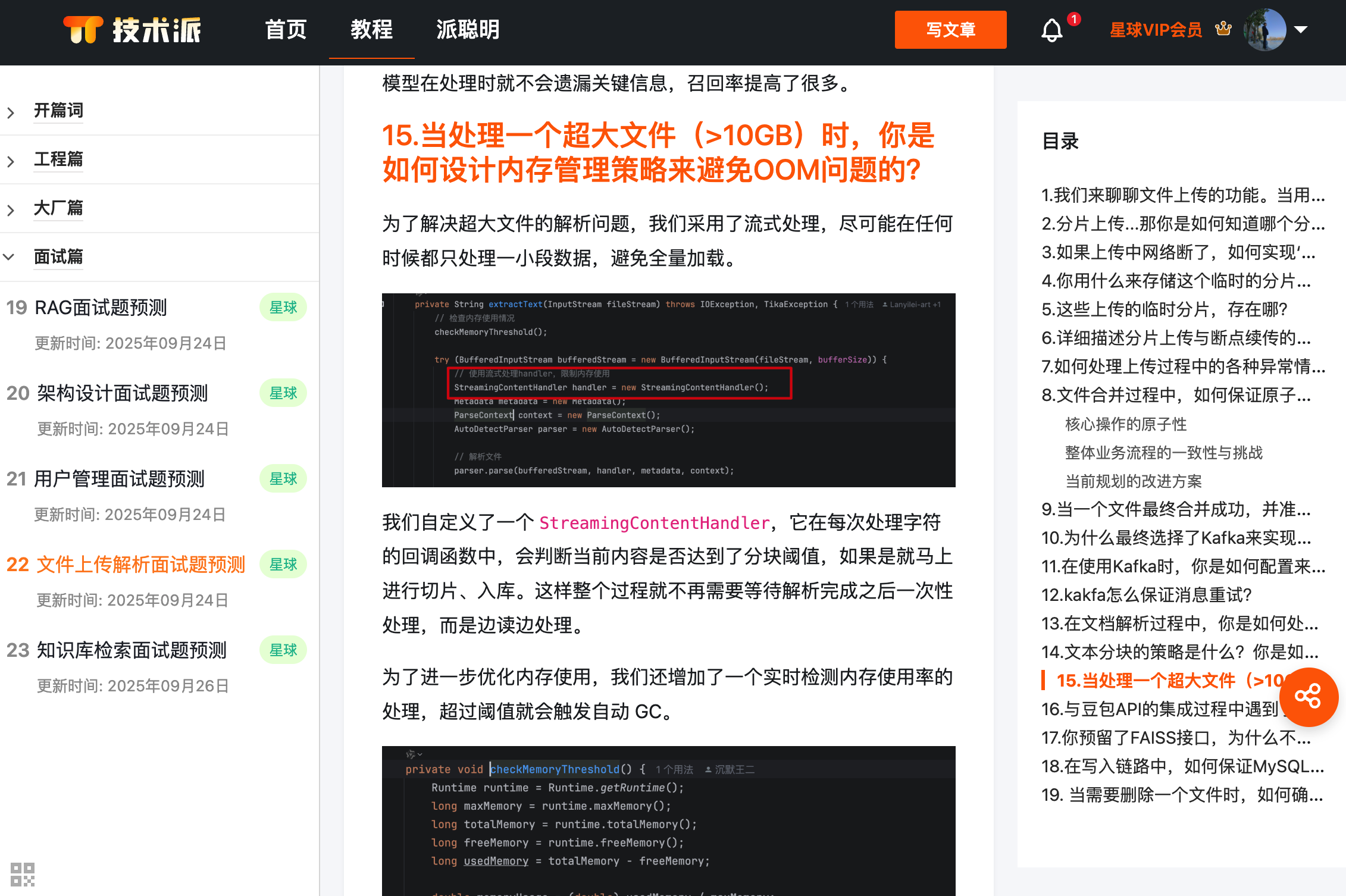Open the StreamingContentHandler code screenshot

tap(668, 390)
